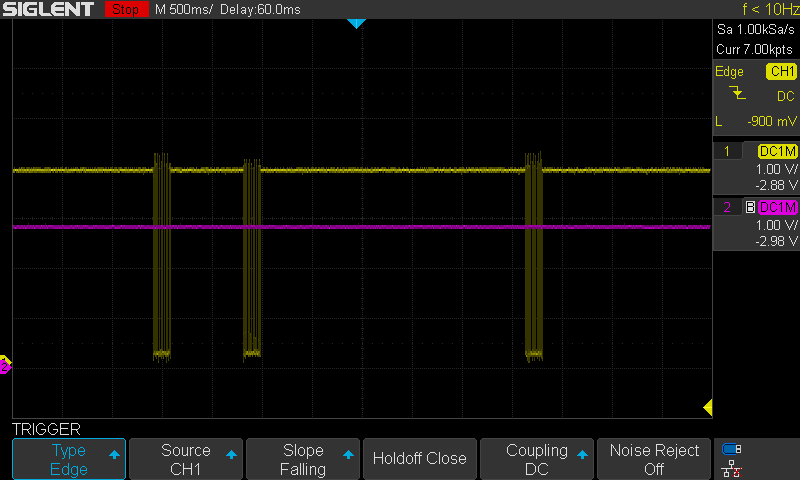Toggle Noise Reject Off
Image resolution: width=800 pixels, height=480 pixels.
(654, 459)
